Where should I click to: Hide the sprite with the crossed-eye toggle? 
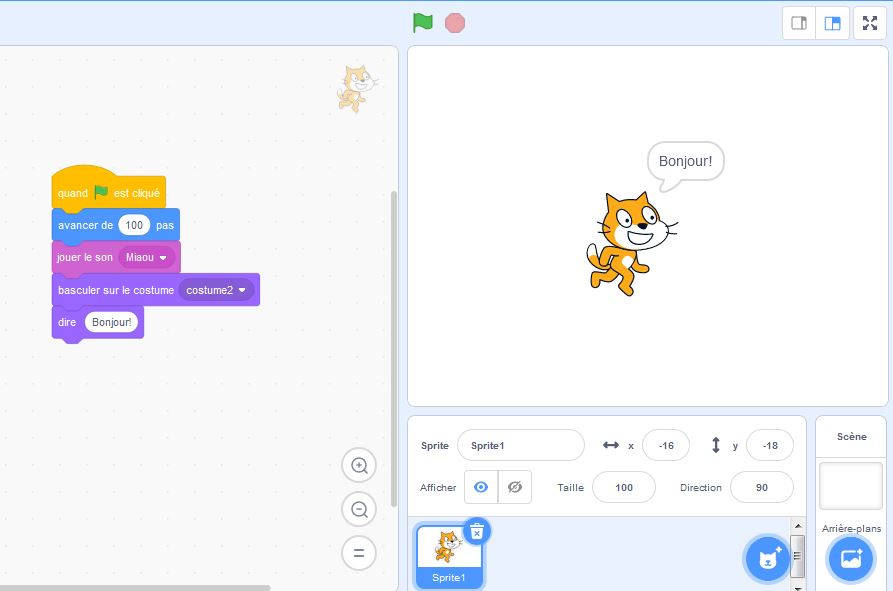tap(513, 487)
